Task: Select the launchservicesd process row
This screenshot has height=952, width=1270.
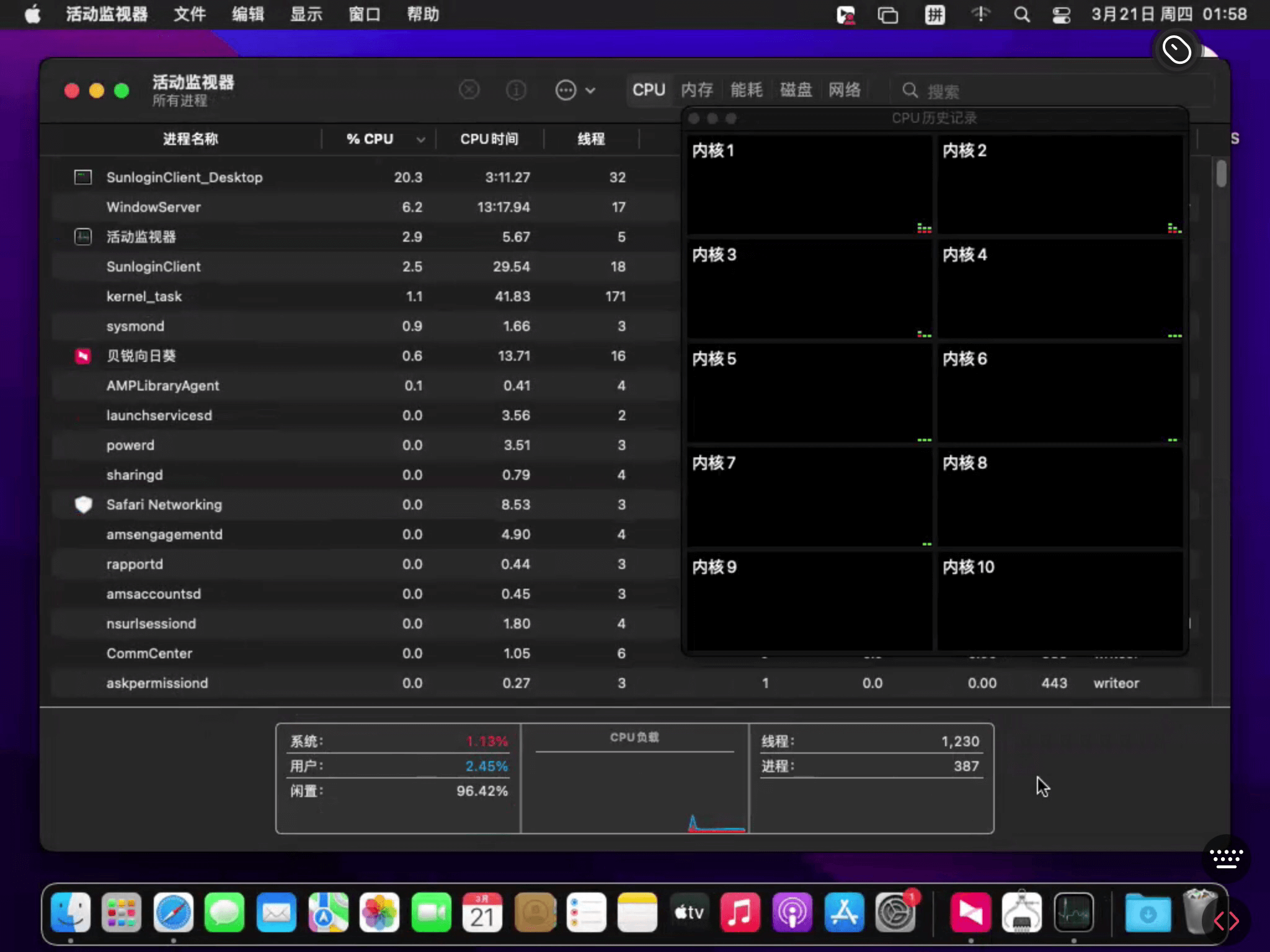Action: tap(366, 415)
